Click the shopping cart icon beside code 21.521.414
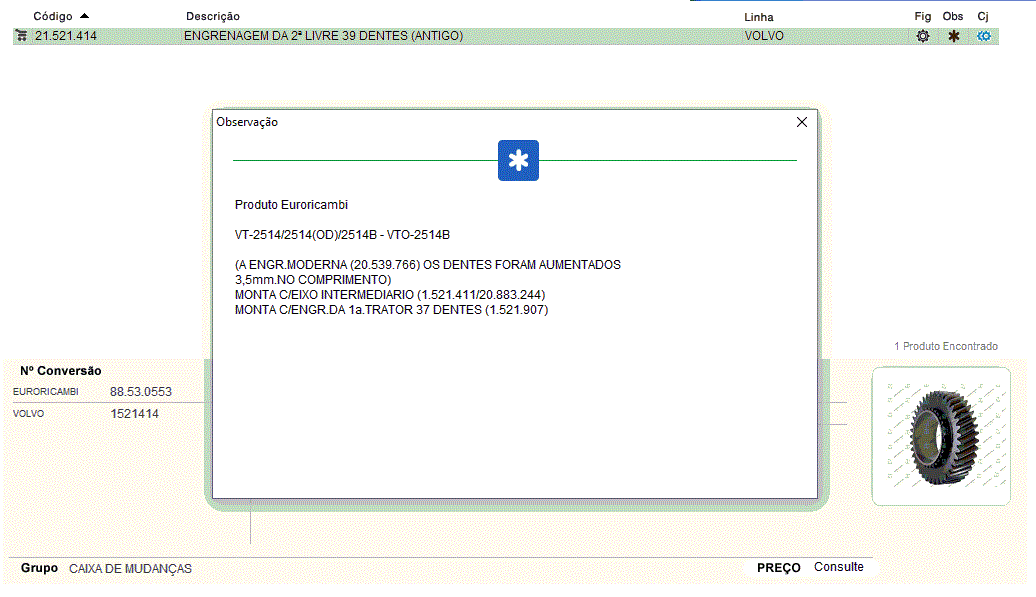 21,36
